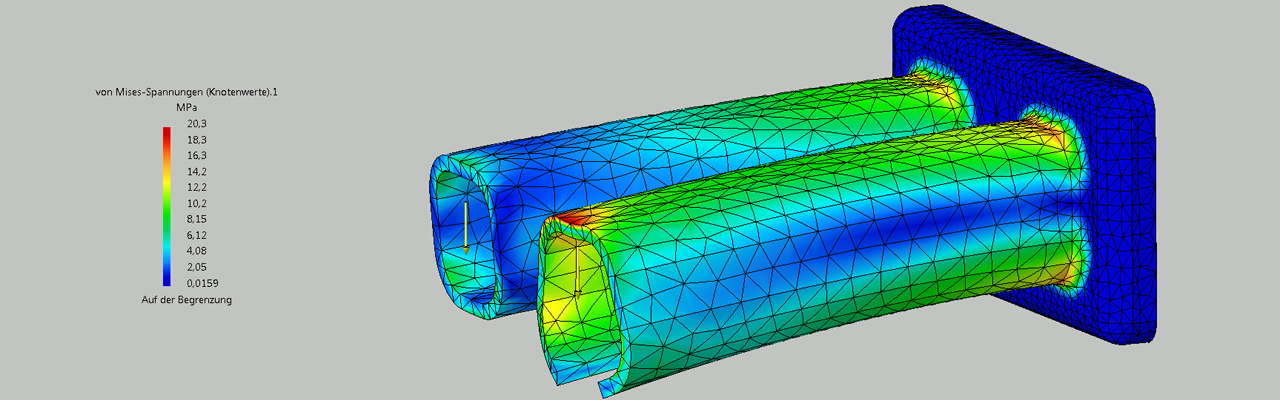This screenshot has width=1280, height=400.
Task: Open the stress color scale bar
Action: pyautogui.click(x=166, y=206)
